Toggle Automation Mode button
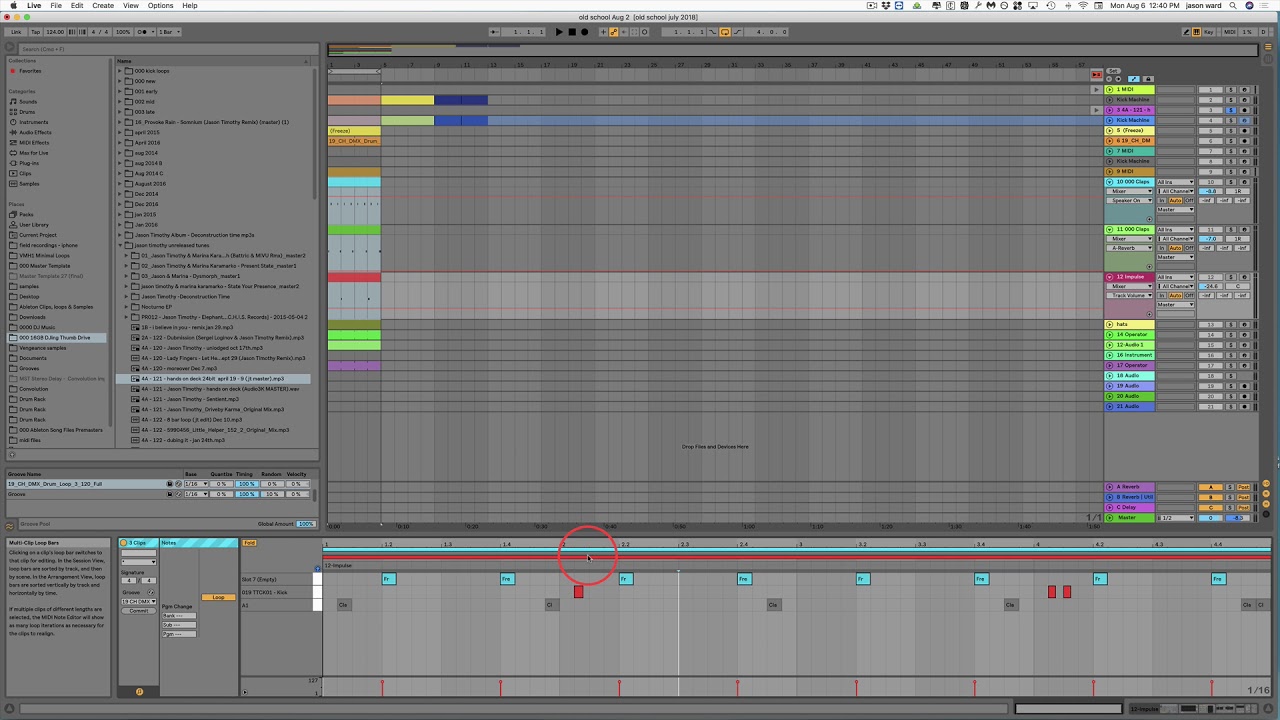This screenshot has height=720, width=1280. click(1134, 79)
